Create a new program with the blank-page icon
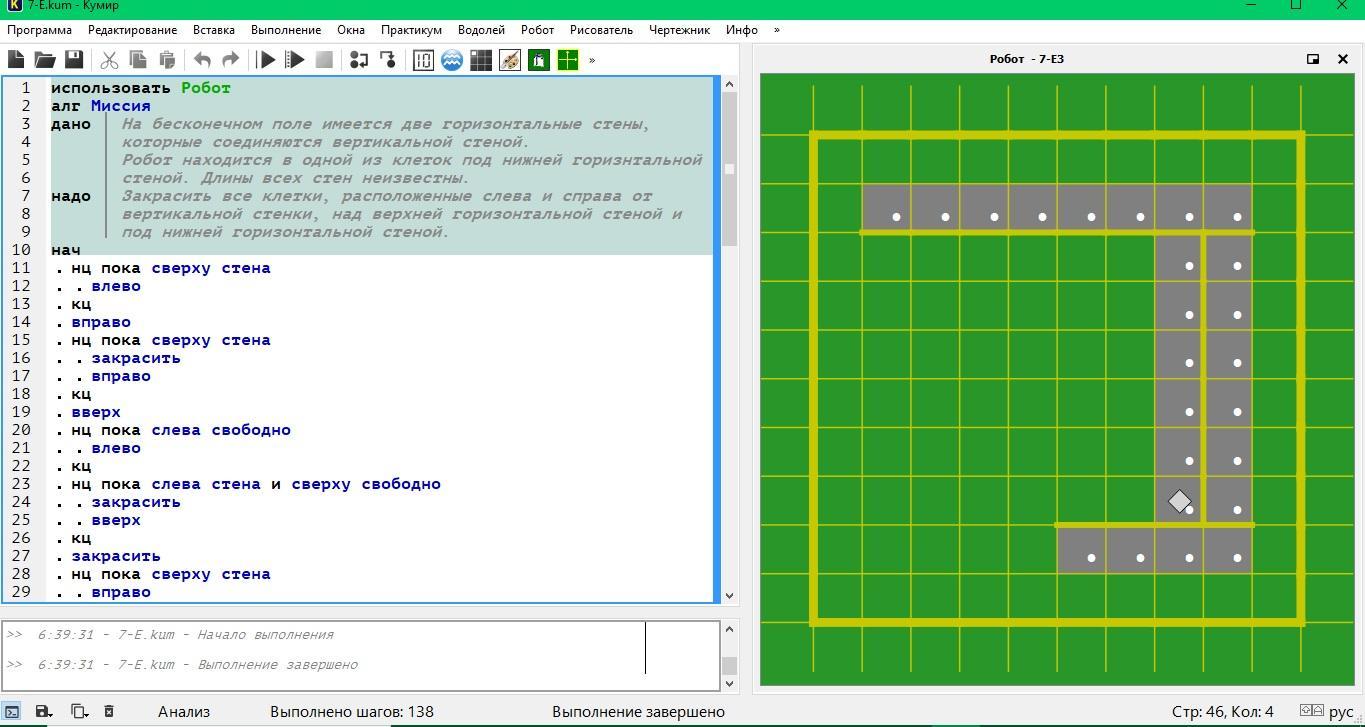1365x727 pixels. click(x=16, y=60)
